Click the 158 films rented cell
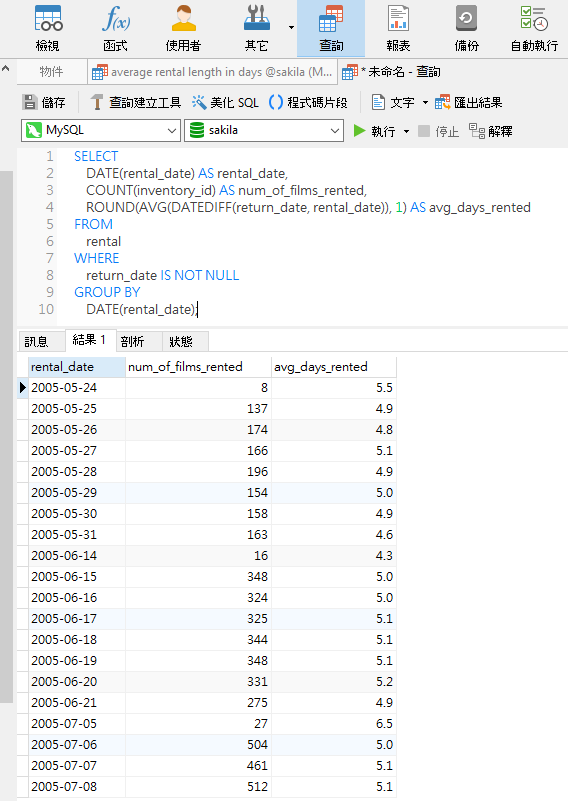 (x=198, y=513)
